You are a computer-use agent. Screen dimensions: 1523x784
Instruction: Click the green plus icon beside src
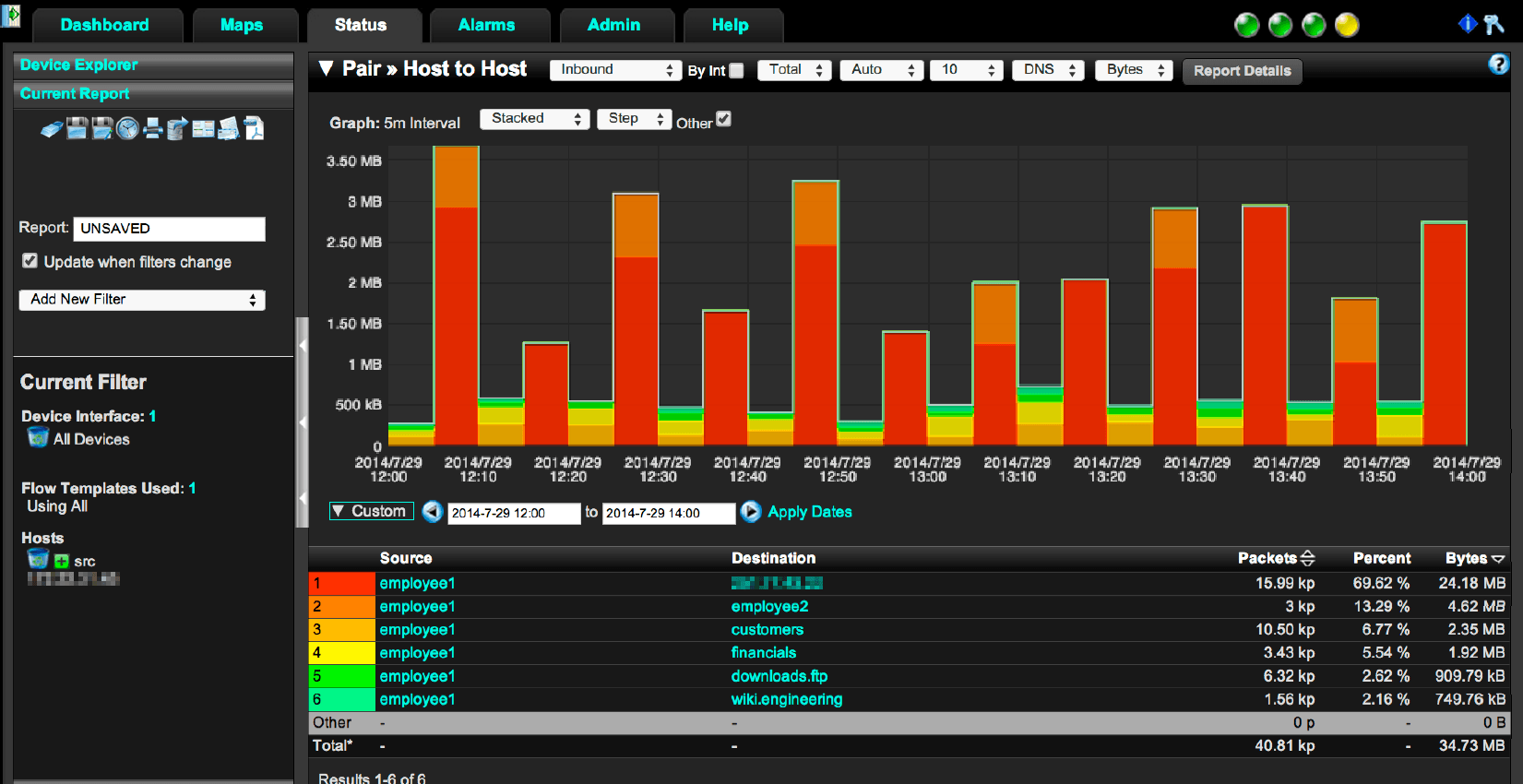(x=62, y=561)
